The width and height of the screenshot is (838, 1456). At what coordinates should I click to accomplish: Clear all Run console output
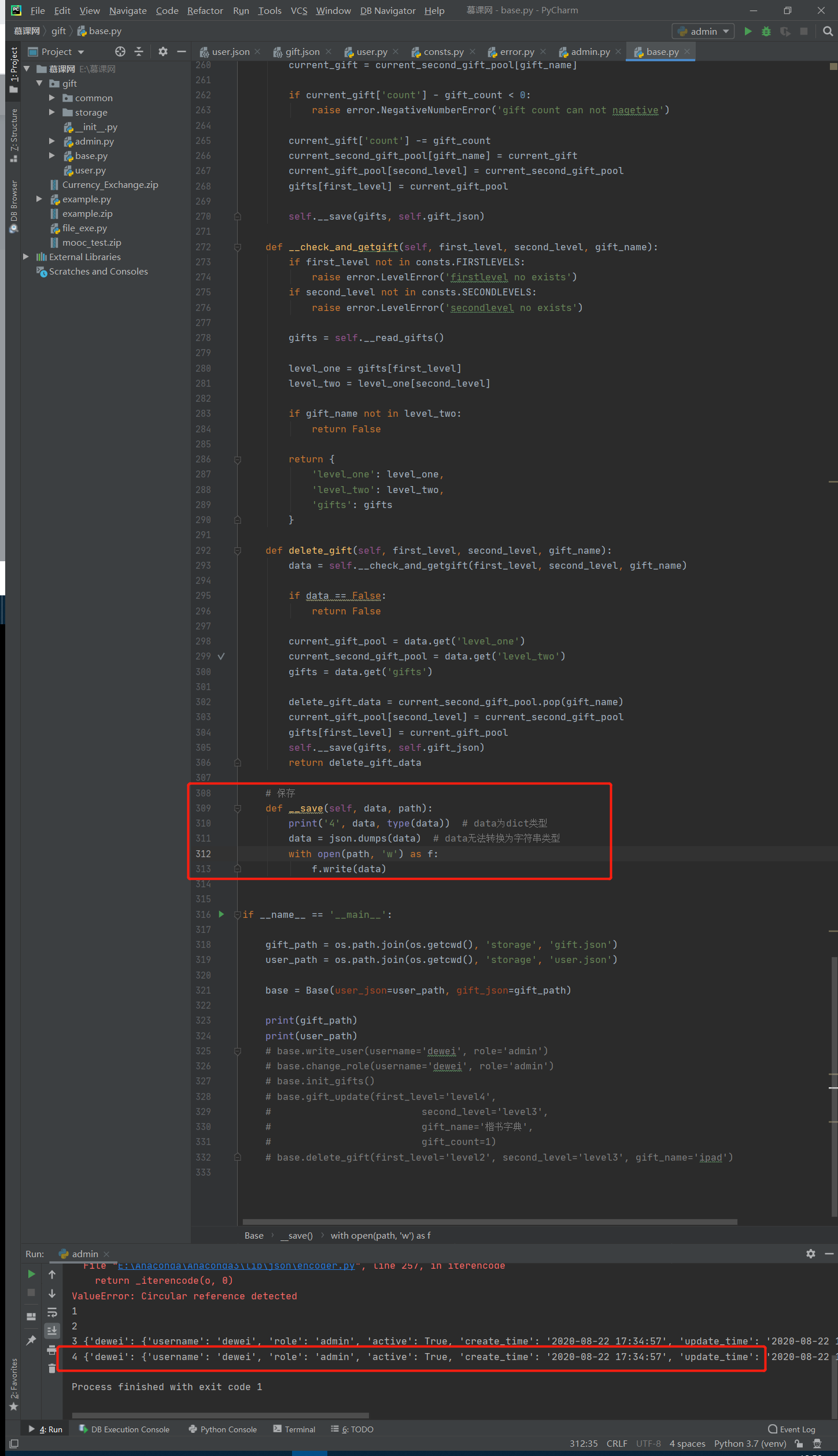point(52,1368)
